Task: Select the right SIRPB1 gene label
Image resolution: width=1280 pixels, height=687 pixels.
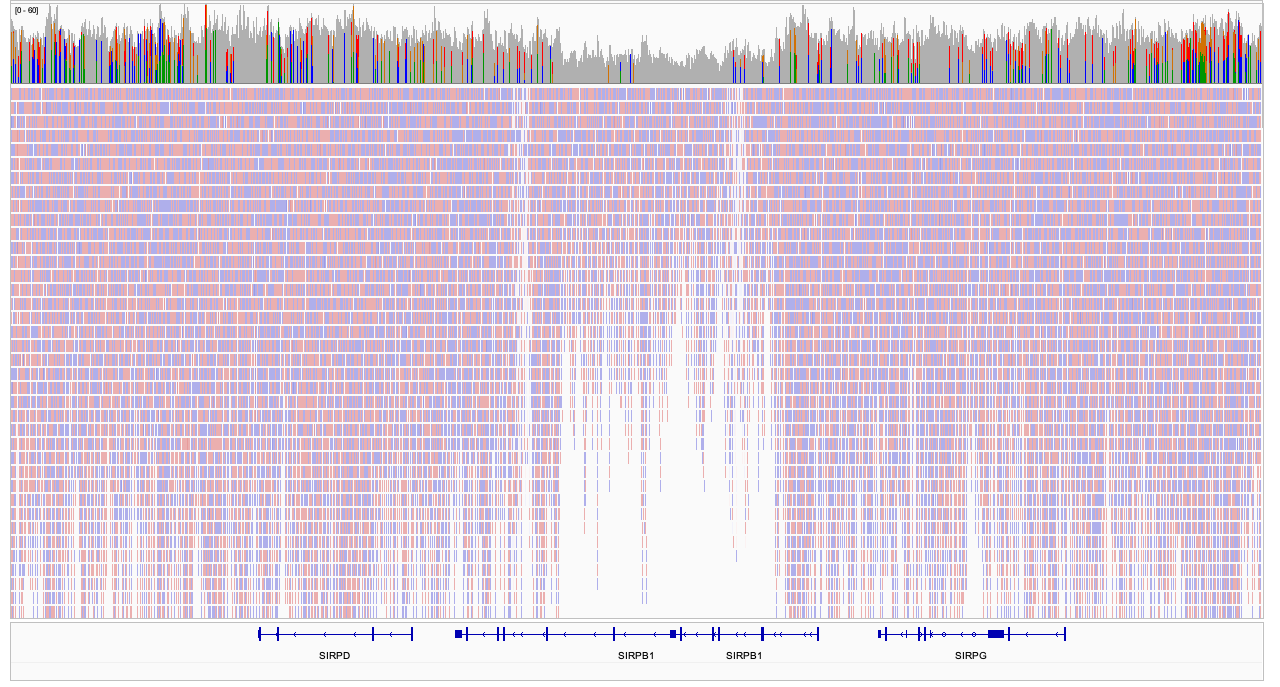Action: (x=743, y=656)
